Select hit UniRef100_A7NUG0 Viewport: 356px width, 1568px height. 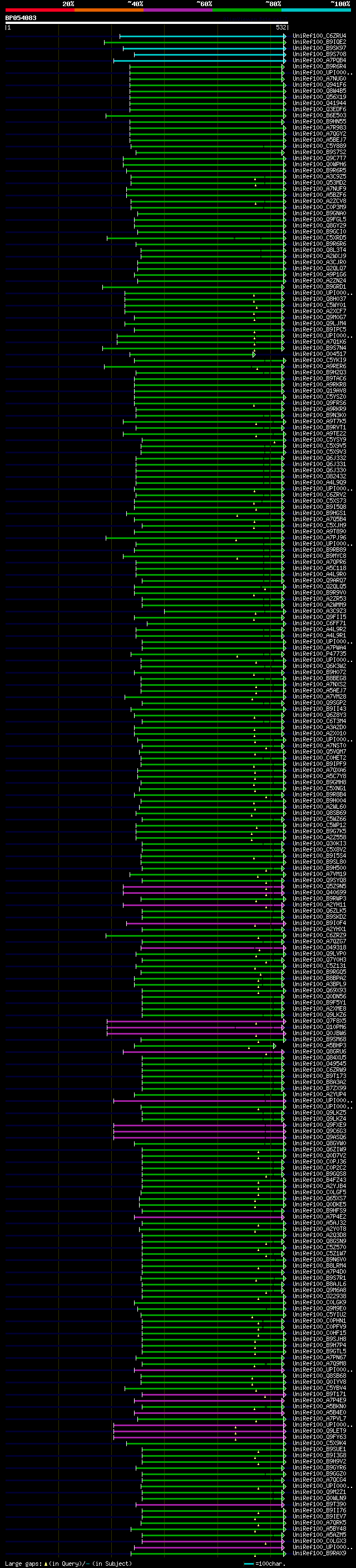319,78
